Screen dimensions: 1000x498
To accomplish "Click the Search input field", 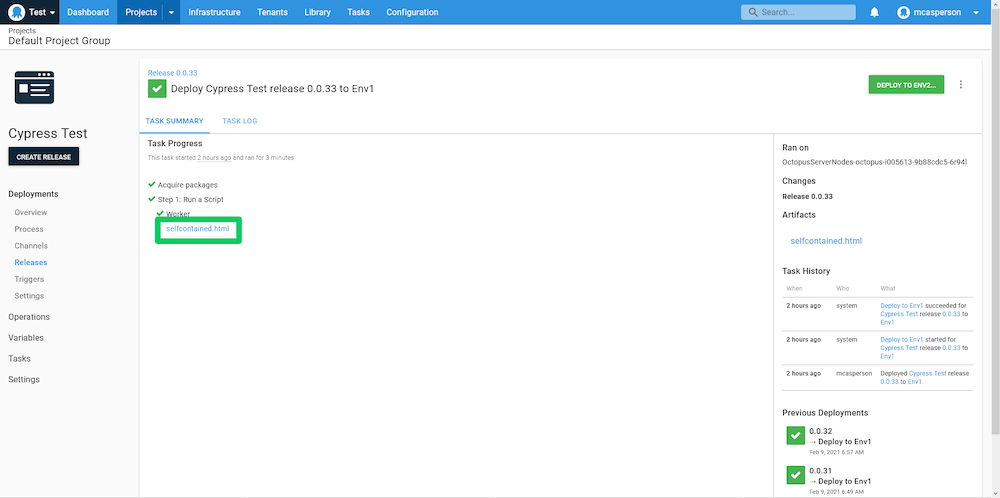I will [x=798, y=12].
